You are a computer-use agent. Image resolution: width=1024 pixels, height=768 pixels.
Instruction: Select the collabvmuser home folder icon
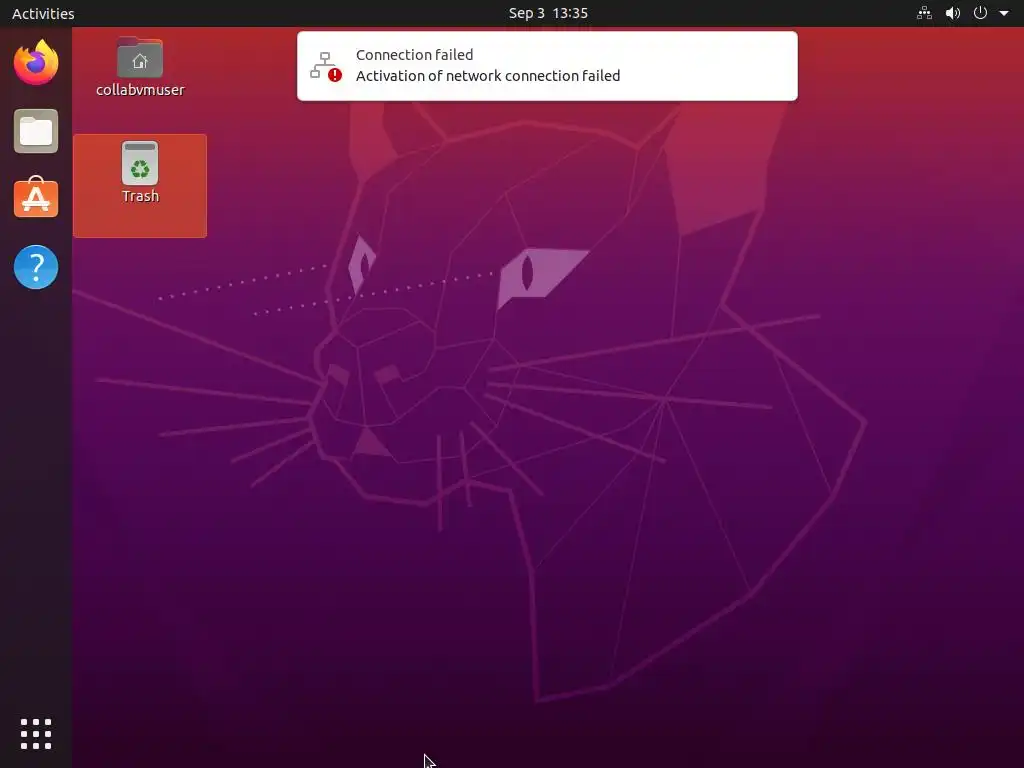point(140,67)
